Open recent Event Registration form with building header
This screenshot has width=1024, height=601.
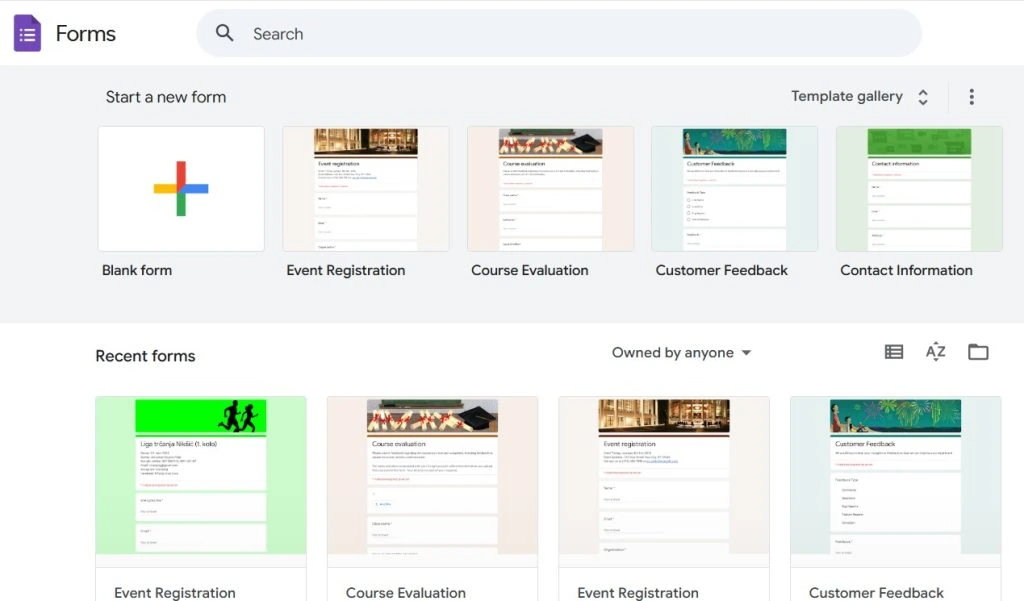click(664, 475)
